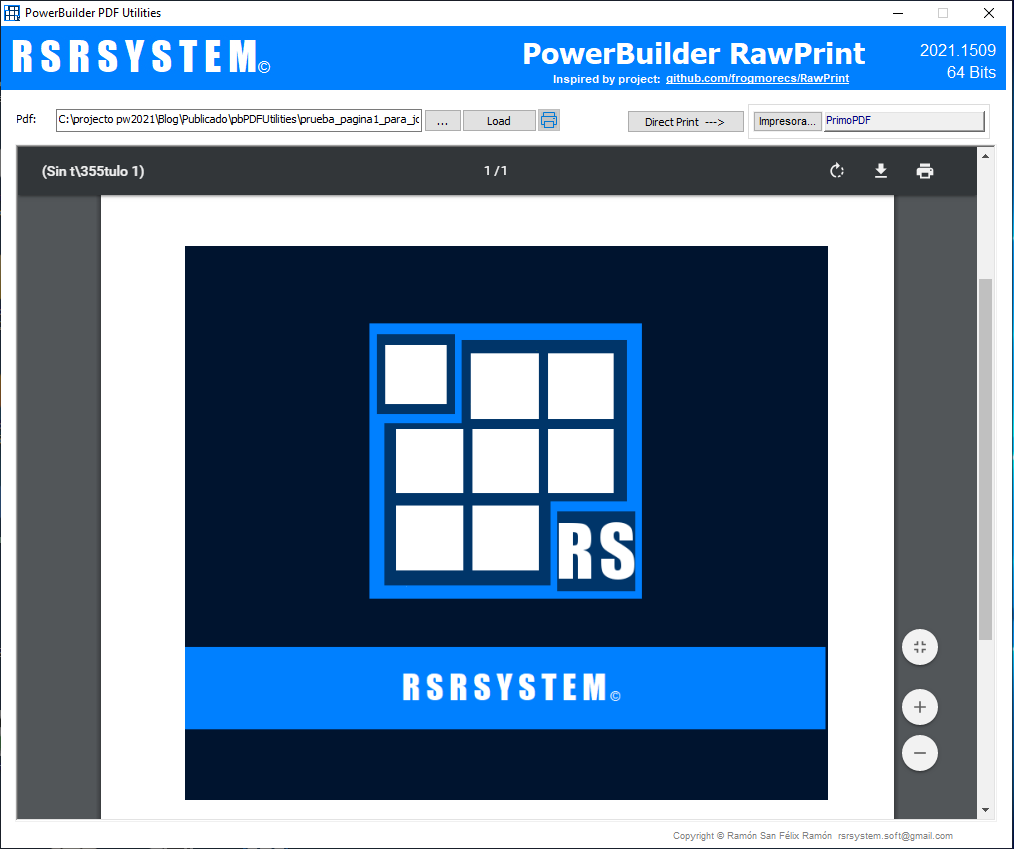1014x849 pixels.
Task: Click the PrimoPDF printer name field
Action: (904, 121)
